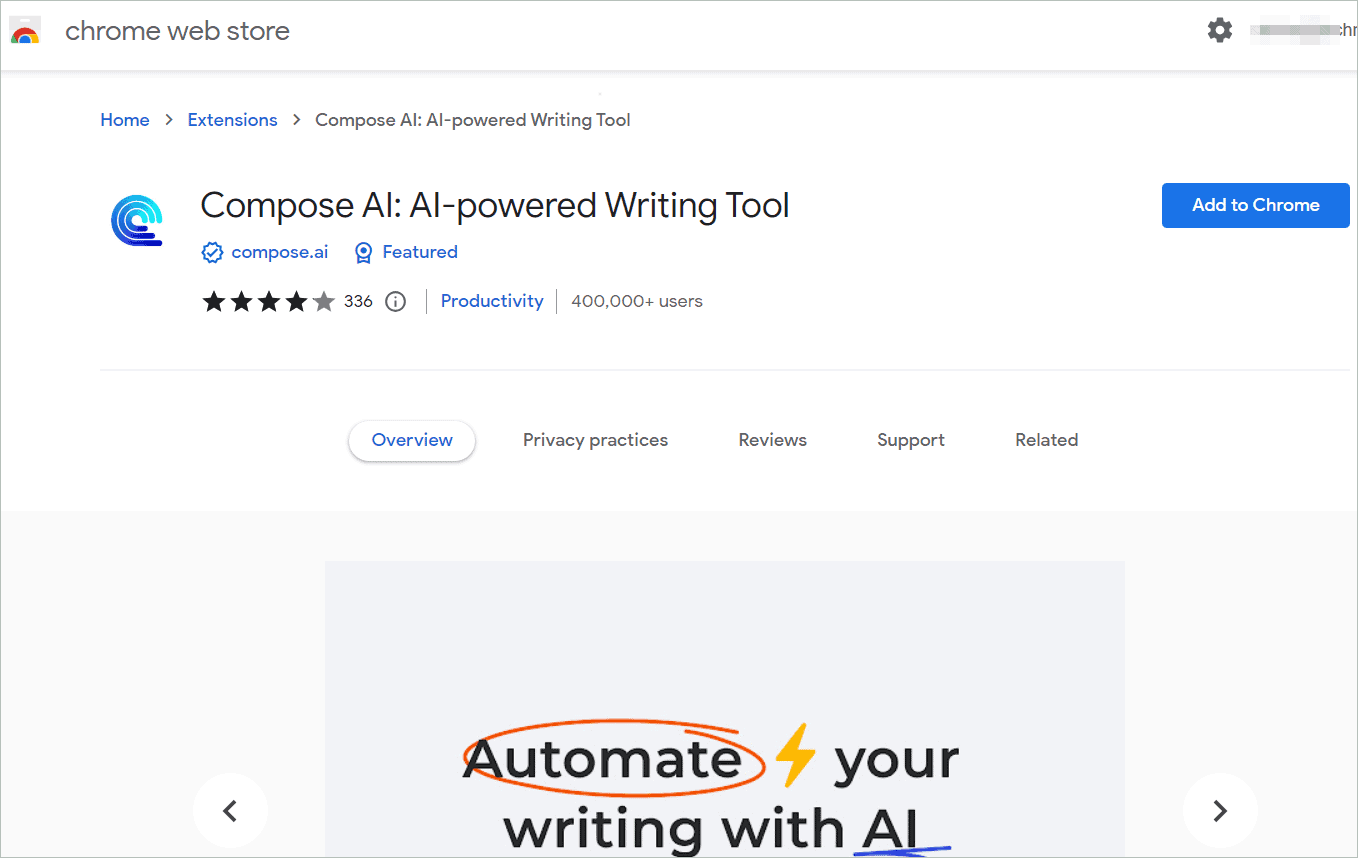The height and width of the screenshot is (858, 1358).
Task: Open the Related tab
Action: [x=1047, y=440]
